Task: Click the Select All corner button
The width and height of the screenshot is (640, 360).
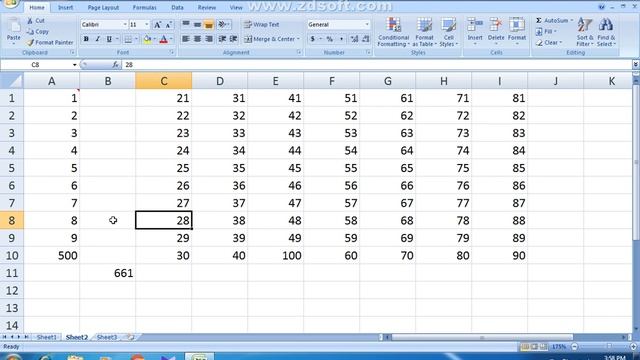Action: [12, 81]
